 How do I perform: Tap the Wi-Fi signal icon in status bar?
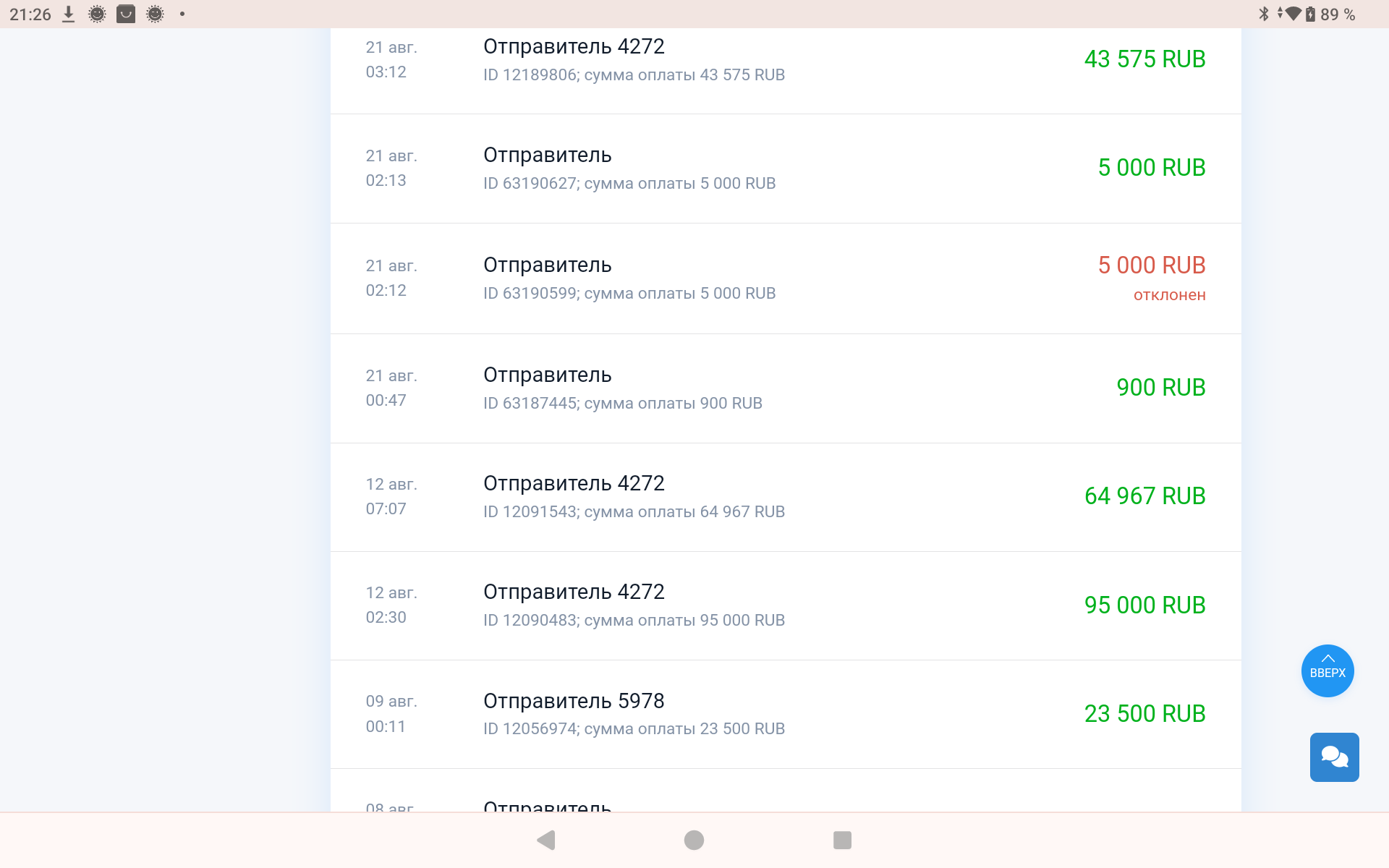pyautogui.click(x=1292, y=14)
